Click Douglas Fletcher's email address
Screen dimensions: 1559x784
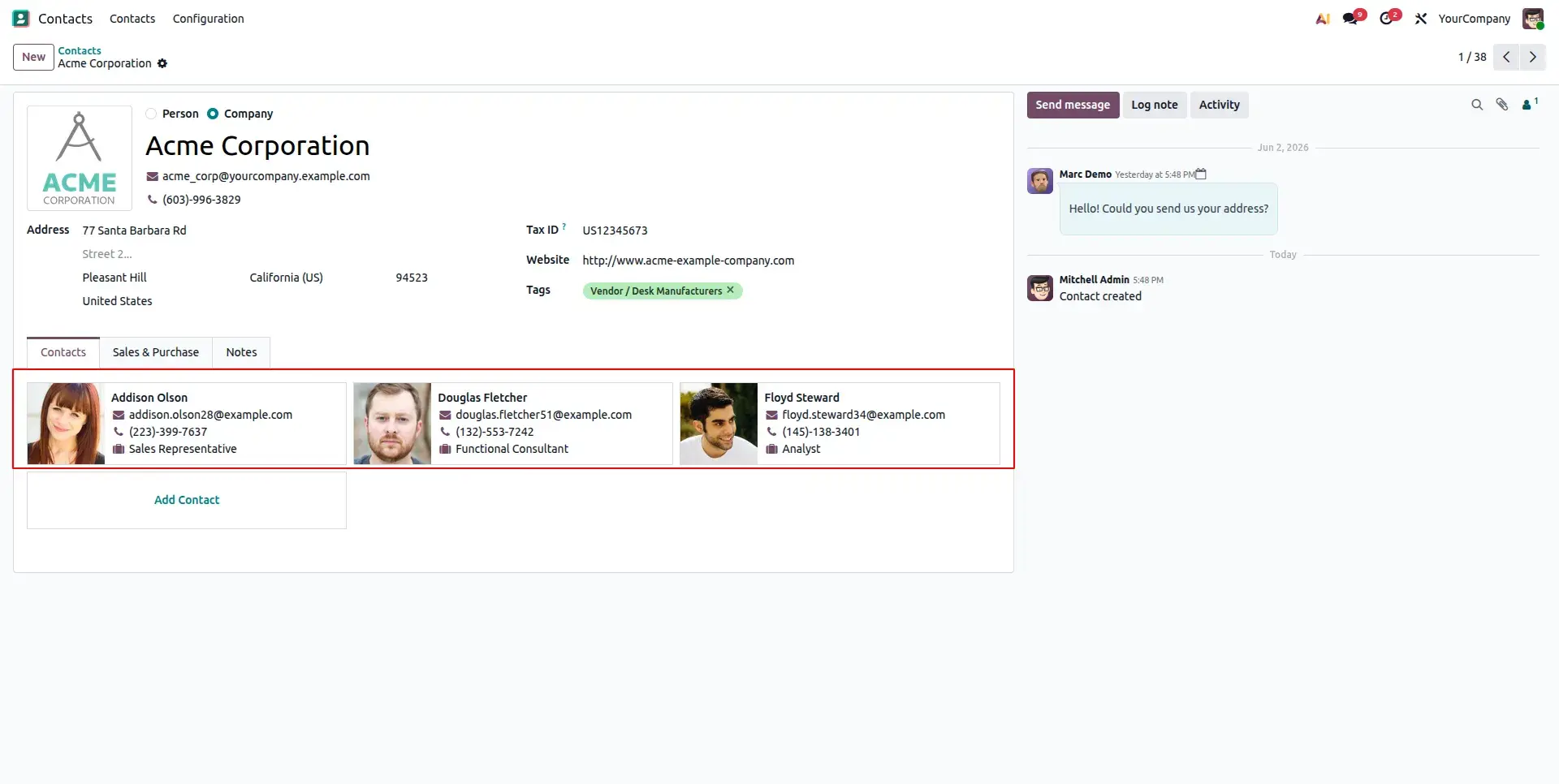tap(543, 415)
